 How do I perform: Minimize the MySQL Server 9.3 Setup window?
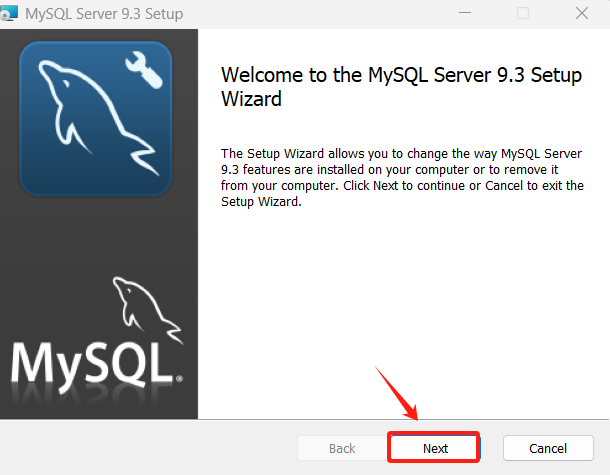(465, 13)
